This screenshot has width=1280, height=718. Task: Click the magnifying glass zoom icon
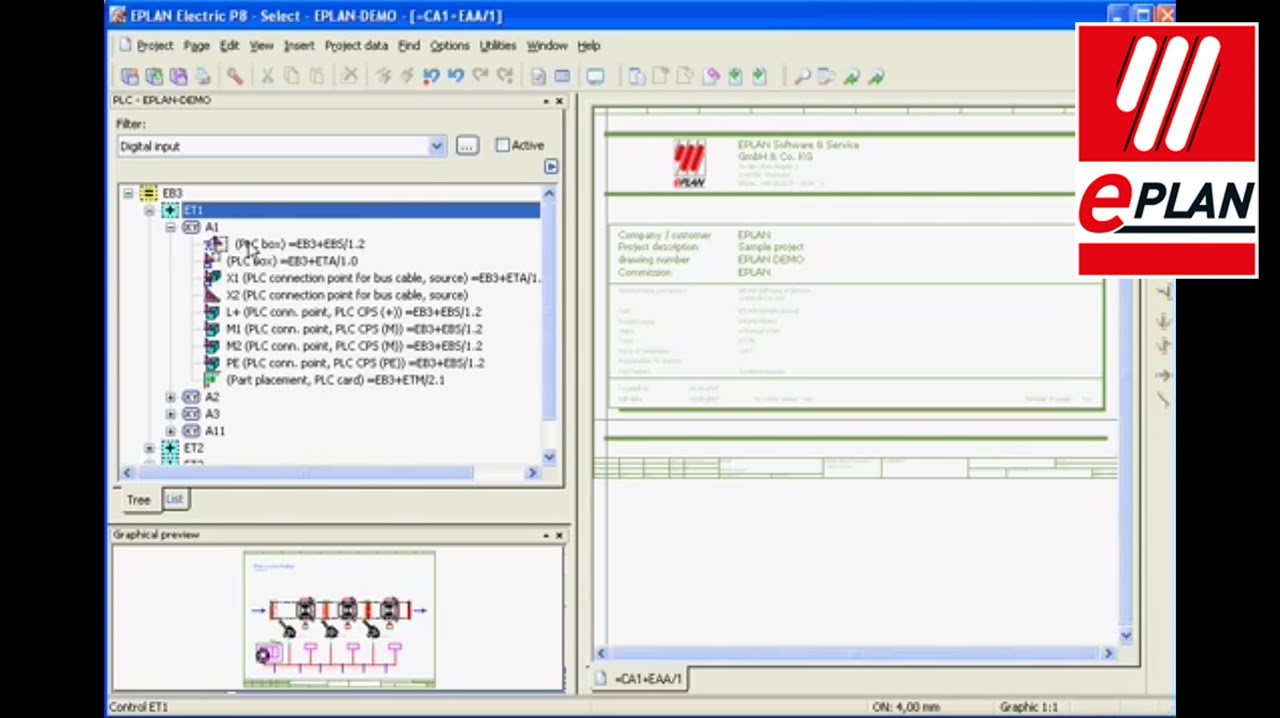(x=802, y=76)
